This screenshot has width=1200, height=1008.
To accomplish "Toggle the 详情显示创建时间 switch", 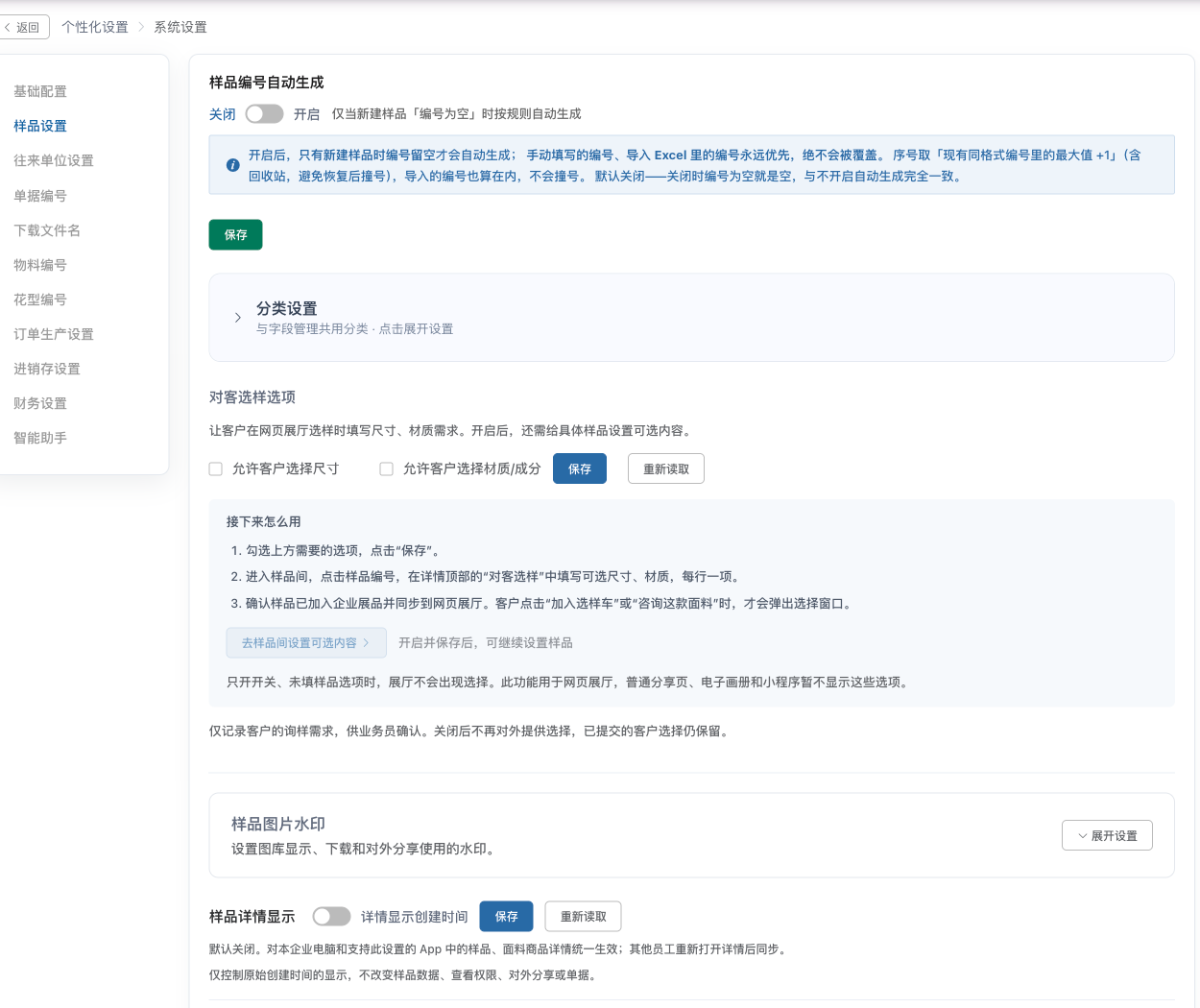I will (x=331, y=916).
